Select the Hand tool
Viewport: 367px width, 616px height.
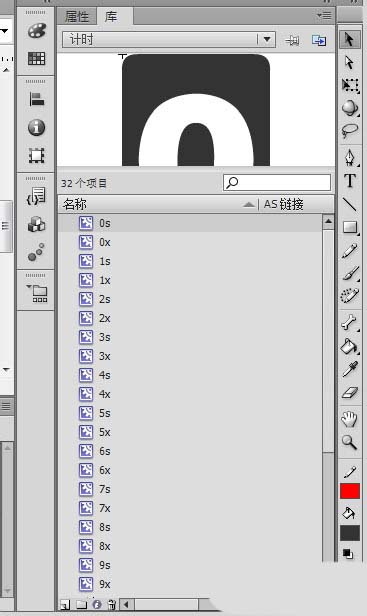349,419
